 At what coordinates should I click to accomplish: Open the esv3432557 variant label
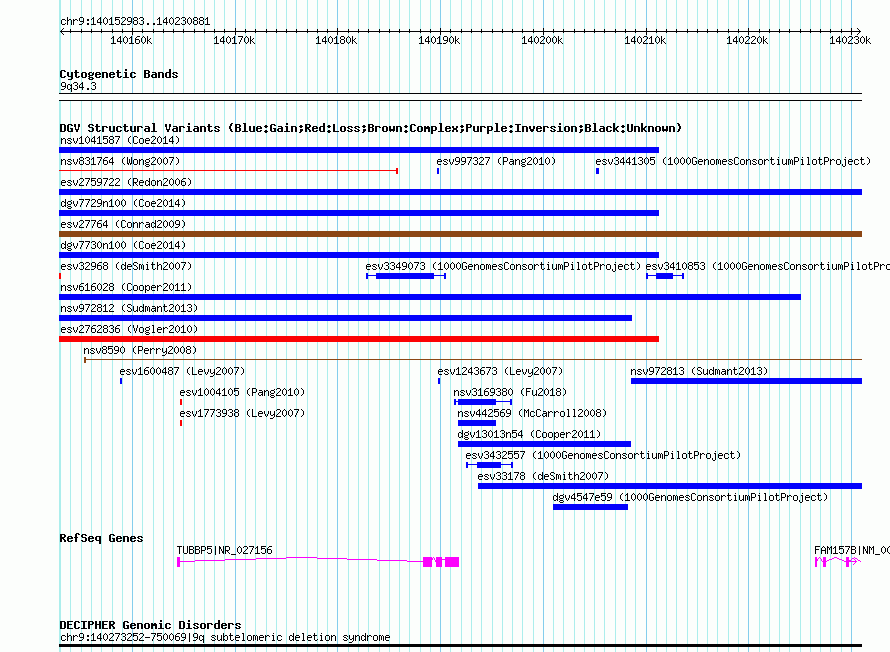pos(603,455)
